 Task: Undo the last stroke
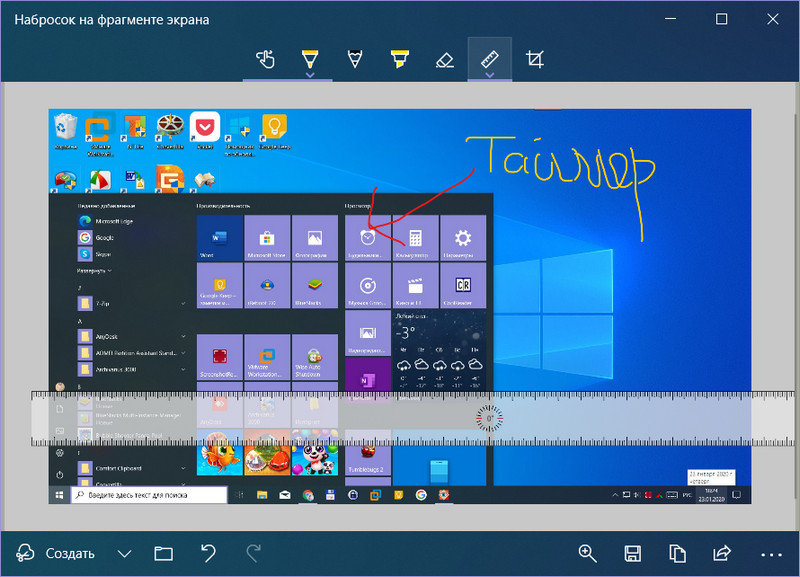pyautogui.click(x=208, y=553)
